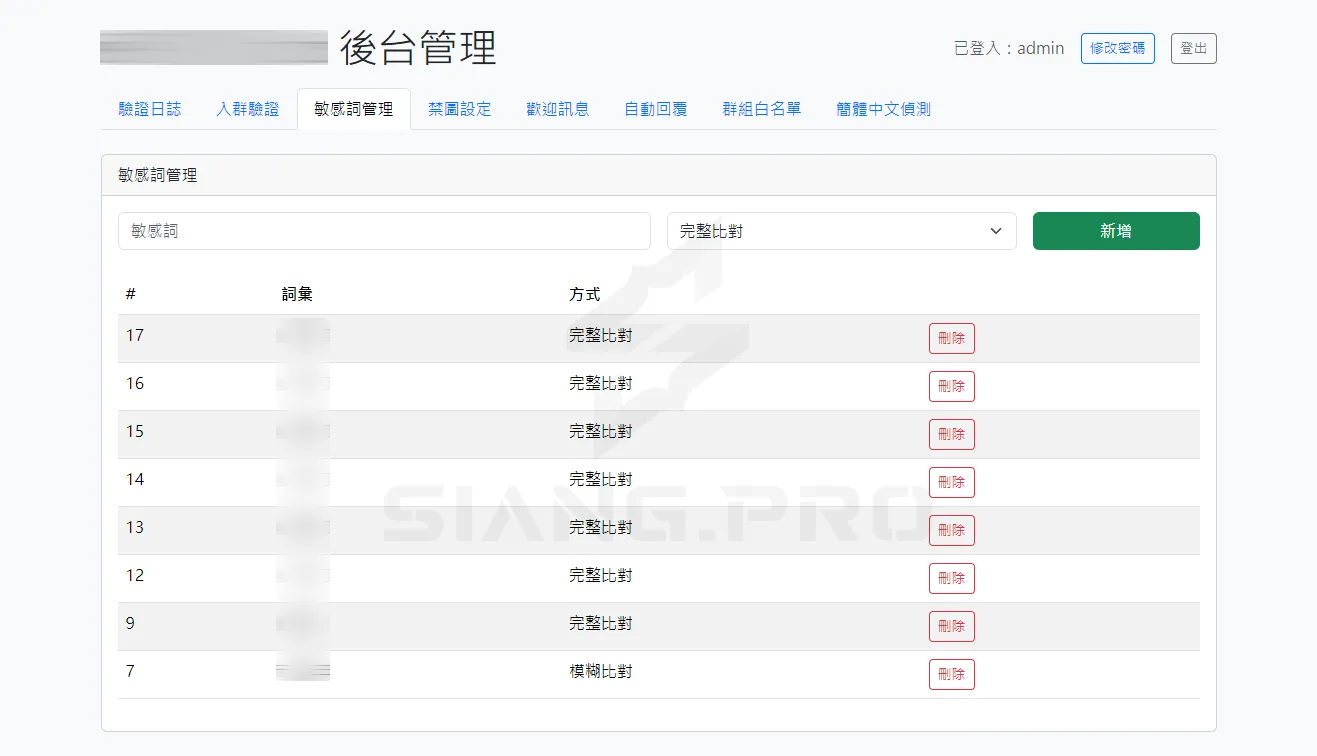
Task: Open the 歡迎訊息 tab
Action: click(557, 110)
